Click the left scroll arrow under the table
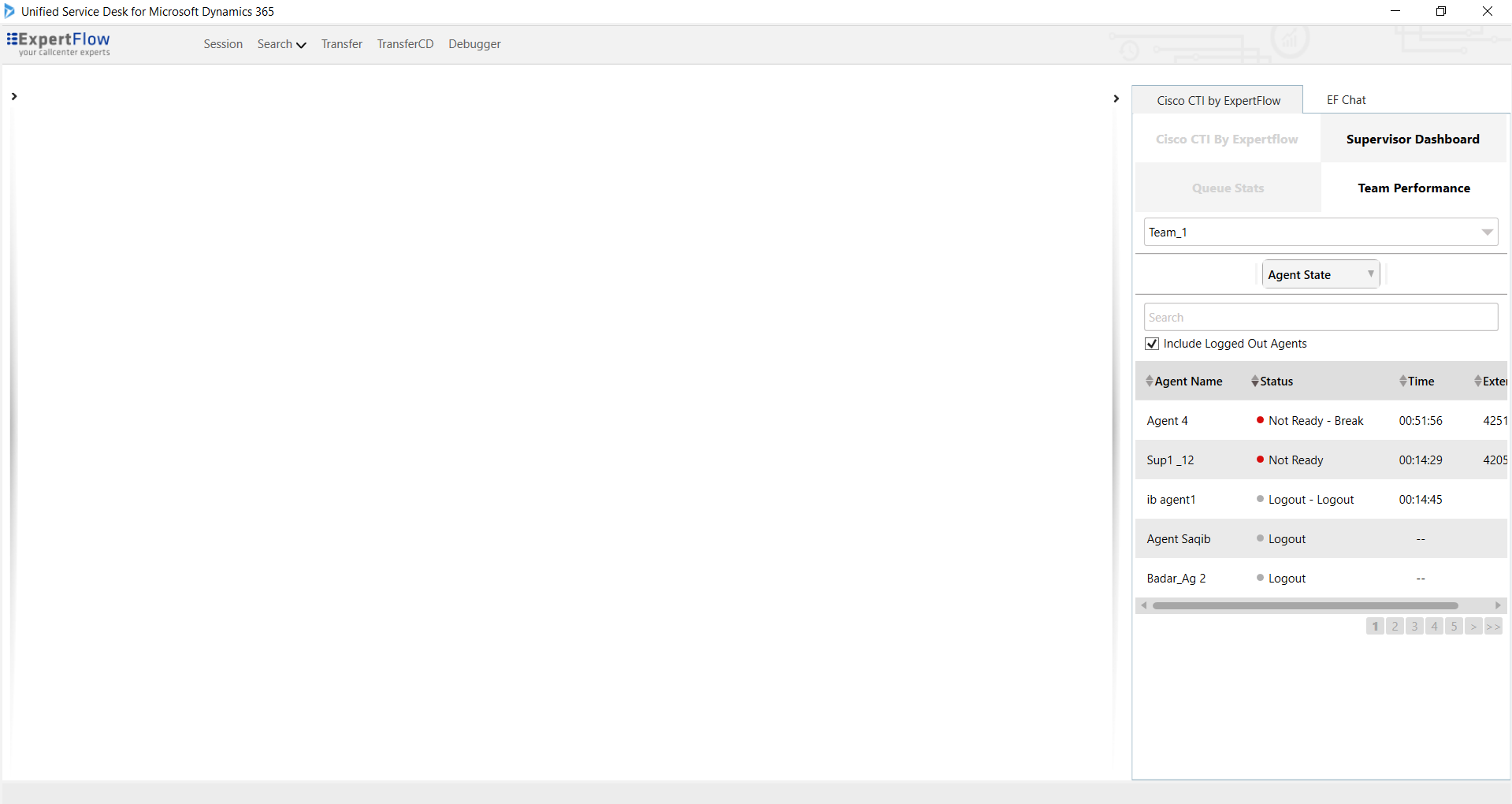This screenshot has width=1512, height=804. tap(1144, 605)
